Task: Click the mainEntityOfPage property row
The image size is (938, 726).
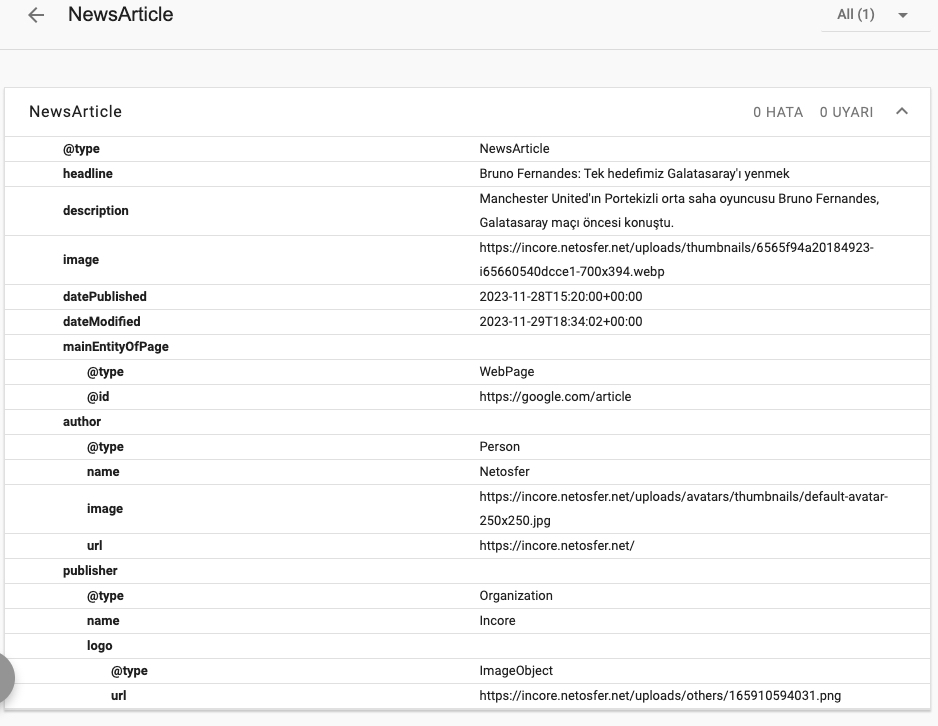Action: pyautogui.click(x=468, y=347)
